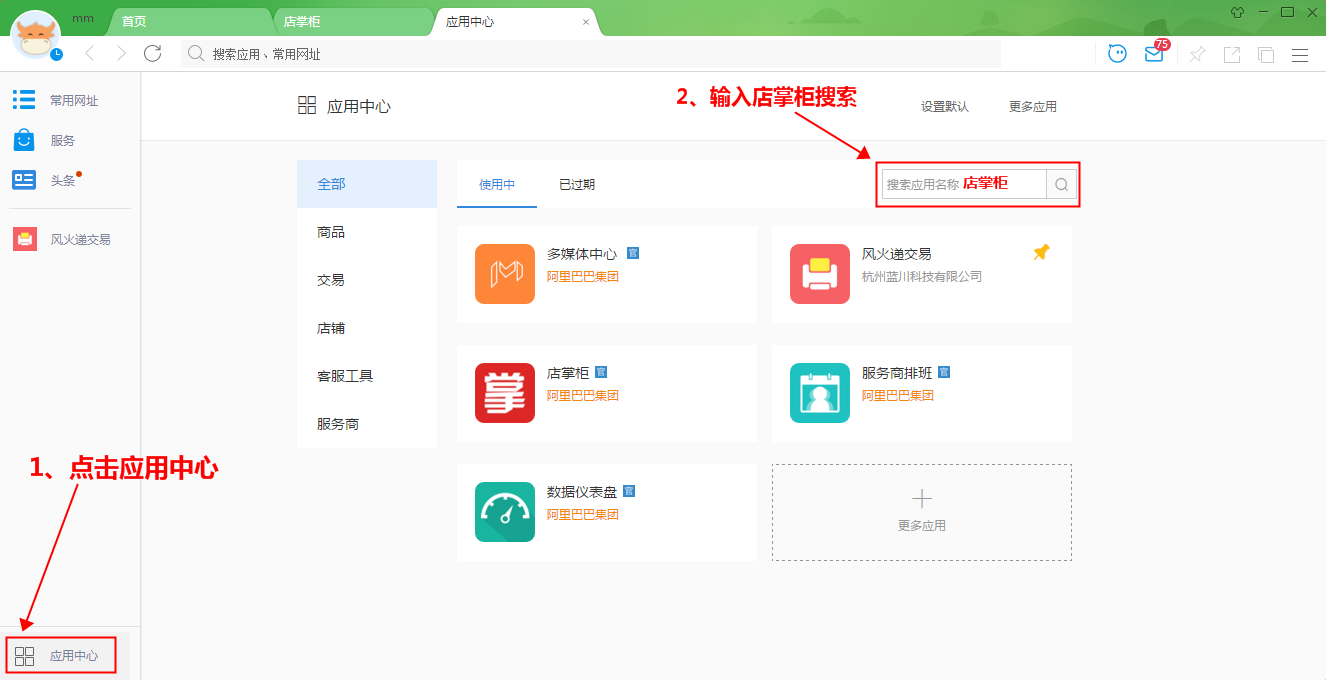Select the 店铺 category
Image resolution: width=1326 pixels, height=680 pixels.
pos(367,328)
